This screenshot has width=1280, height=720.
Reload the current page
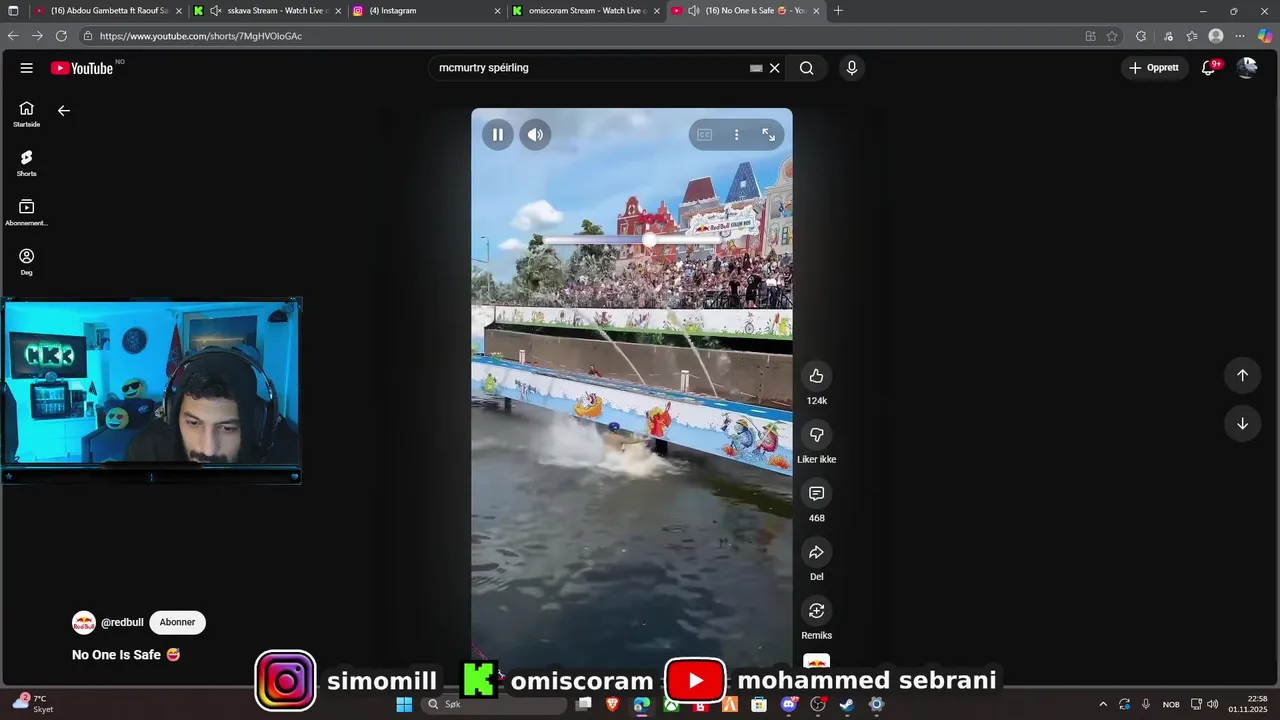tap(61, 36)
